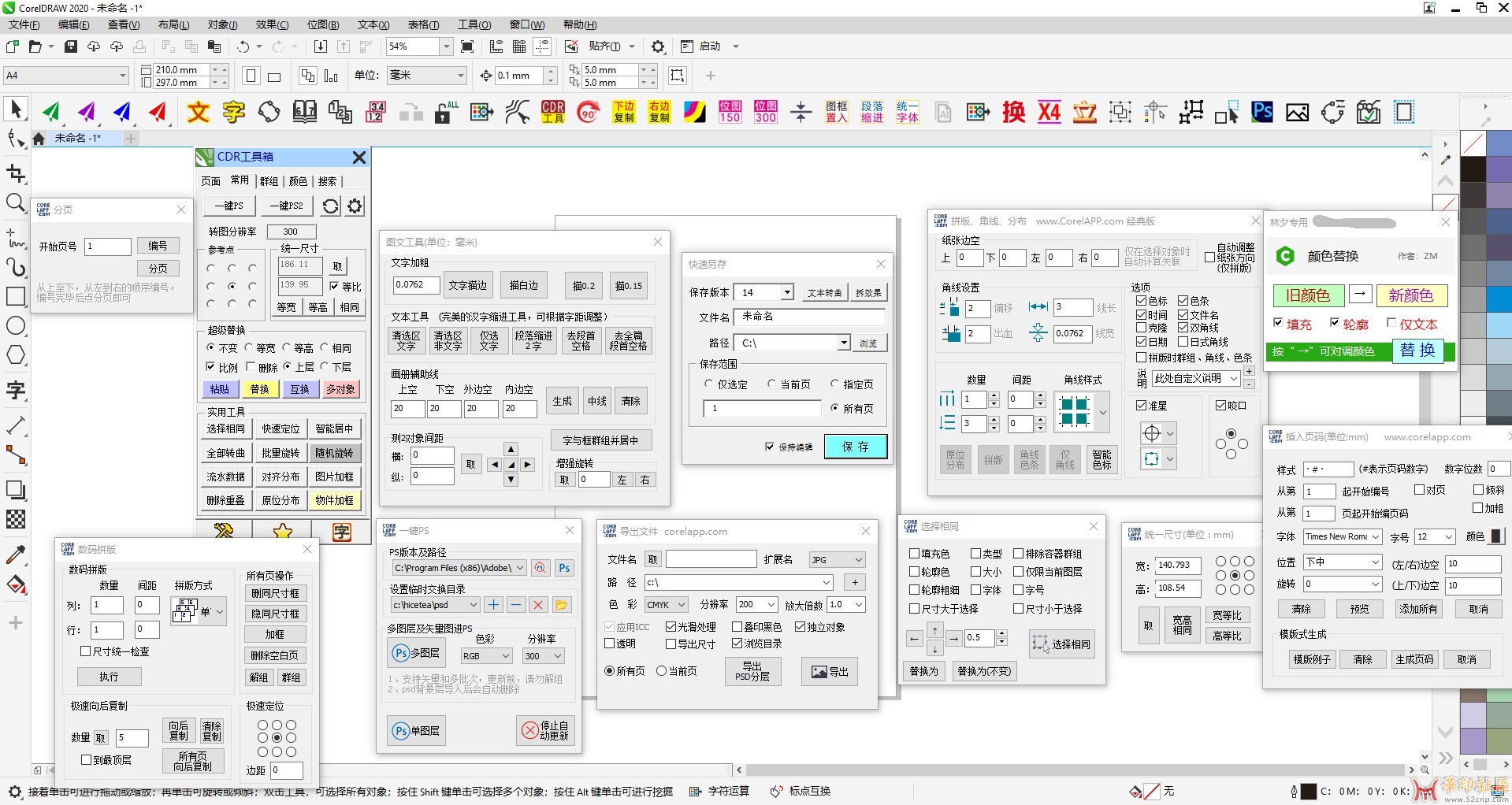Screen dimensions: 1512x805
Task: Click the 旧颜色 green swatch
Action: (x=1308, y=295)
